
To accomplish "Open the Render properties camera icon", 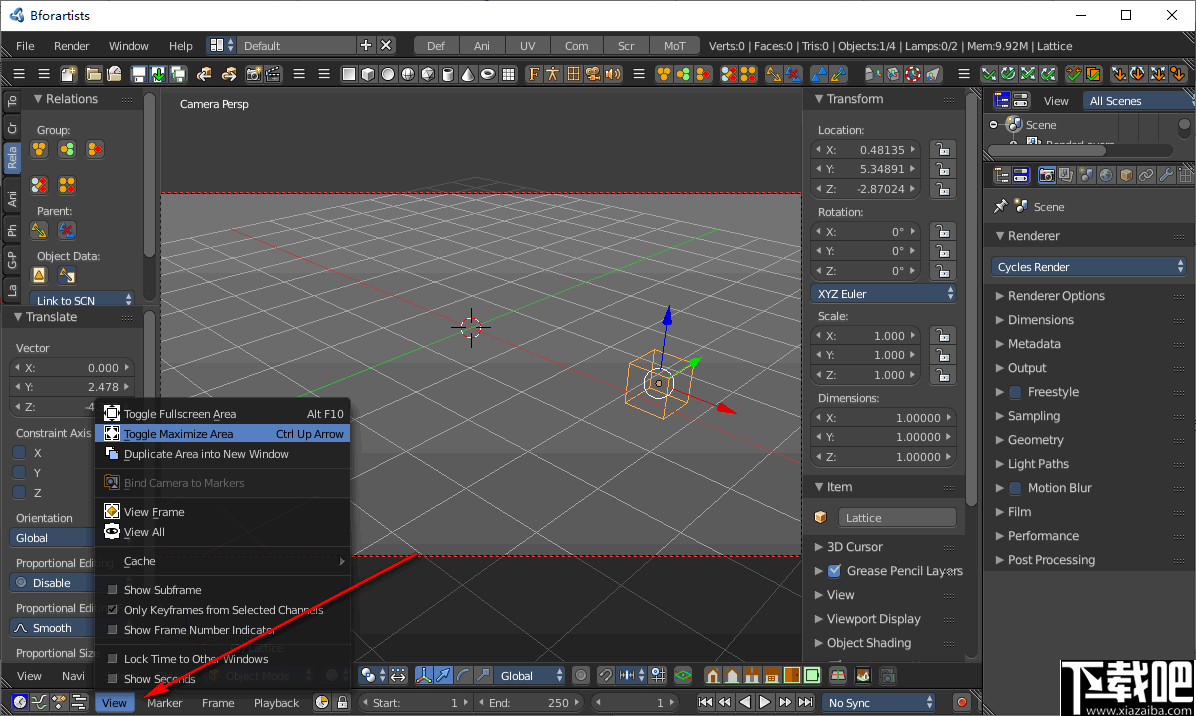I will (1047, 175).
